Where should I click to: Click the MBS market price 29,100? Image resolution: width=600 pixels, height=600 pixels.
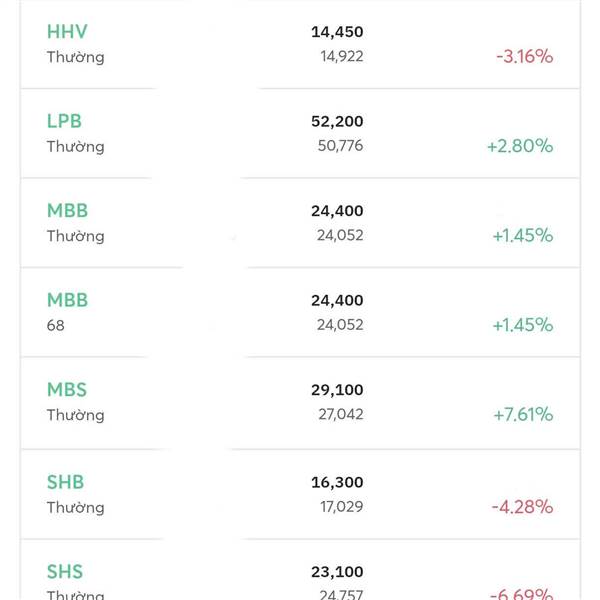click(x=337, y=390)
